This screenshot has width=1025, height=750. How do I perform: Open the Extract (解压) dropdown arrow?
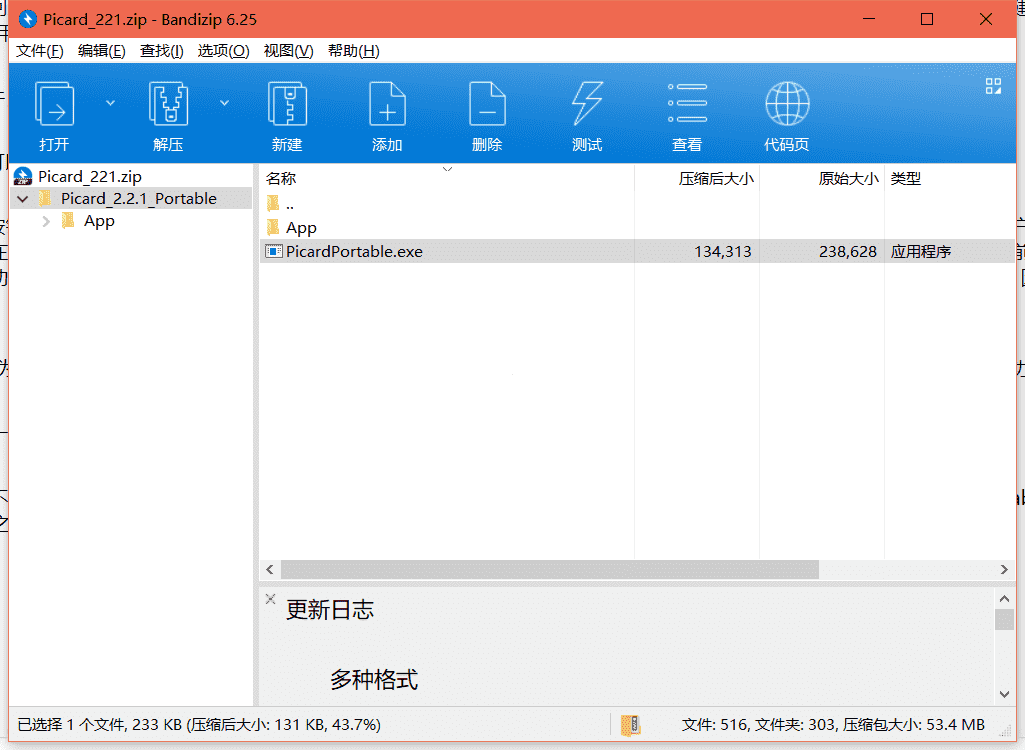[224, 103]
